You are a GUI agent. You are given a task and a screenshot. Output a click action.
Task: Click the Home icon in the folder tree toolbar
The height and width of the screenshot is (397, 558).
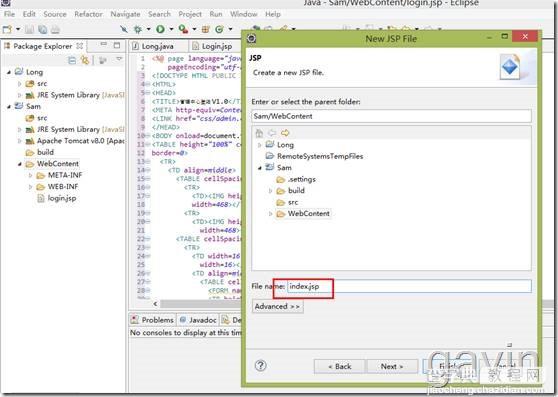coord(259,133)
